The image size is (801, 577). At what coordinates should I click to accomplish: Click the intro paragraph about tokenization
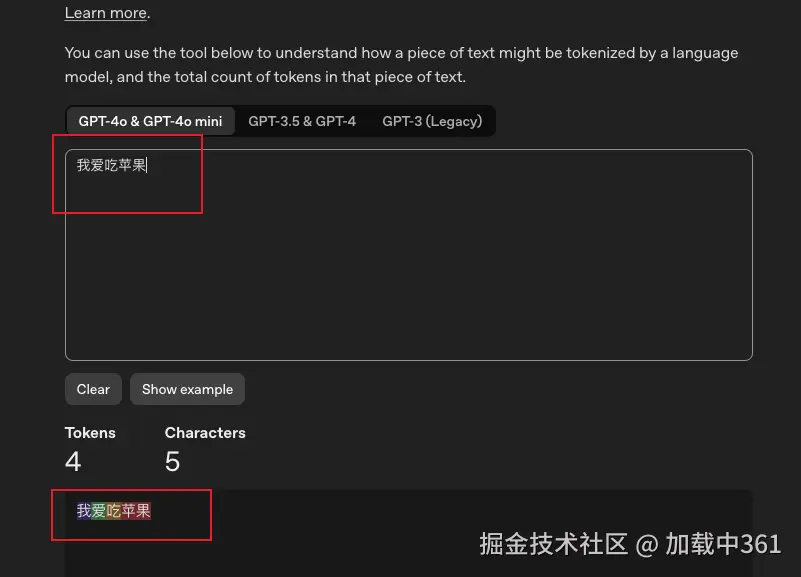point(400,64)
